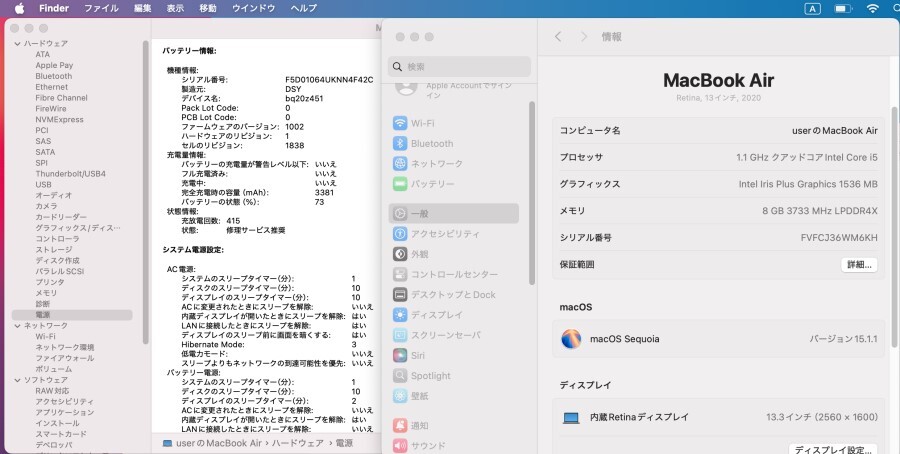Click the System Information sidebar scrollbar
900x454 pixels.
pyautogui.click(x=146, y=192)
